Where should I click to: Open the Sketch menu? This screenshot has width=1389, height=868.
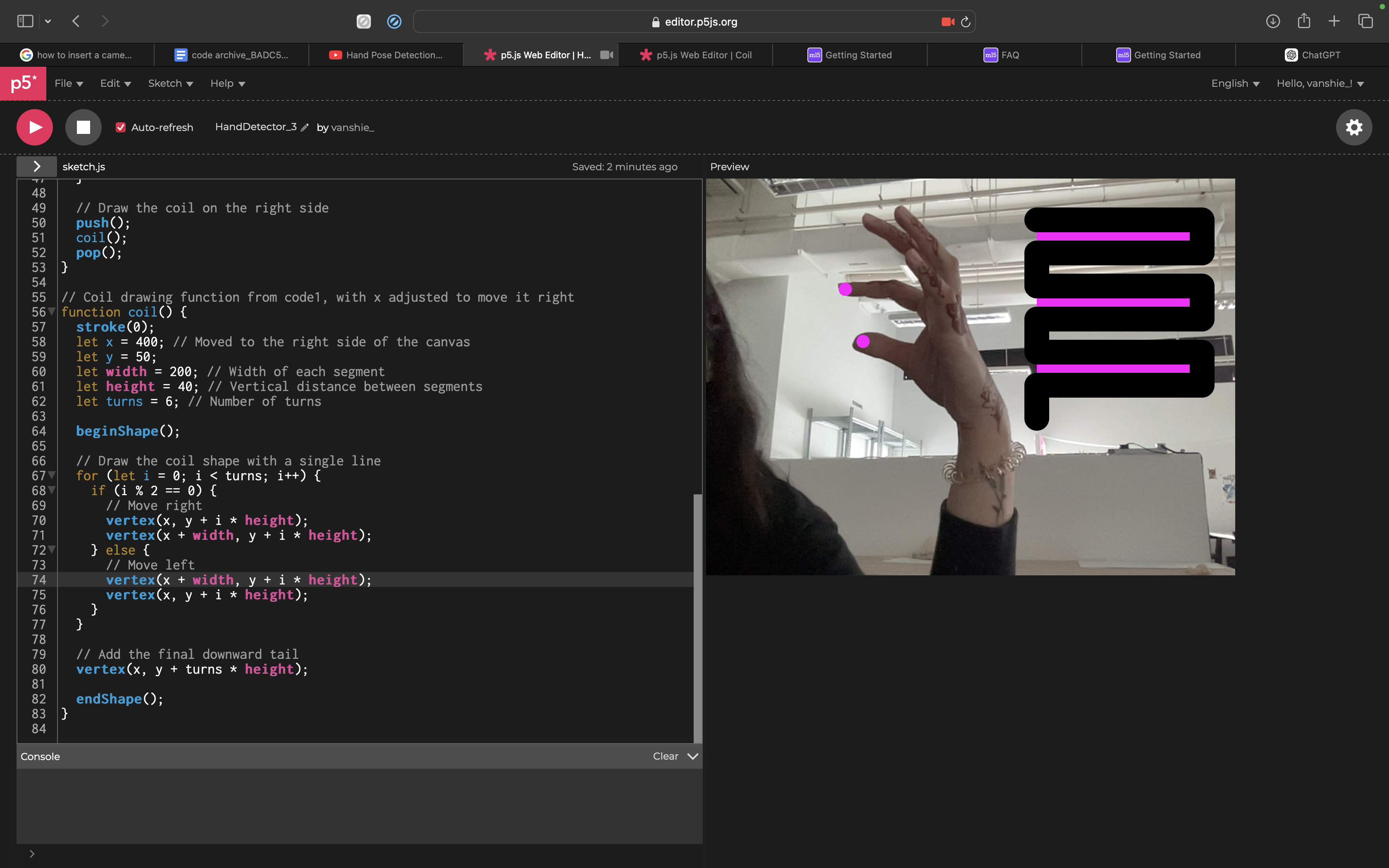point(170,84)
